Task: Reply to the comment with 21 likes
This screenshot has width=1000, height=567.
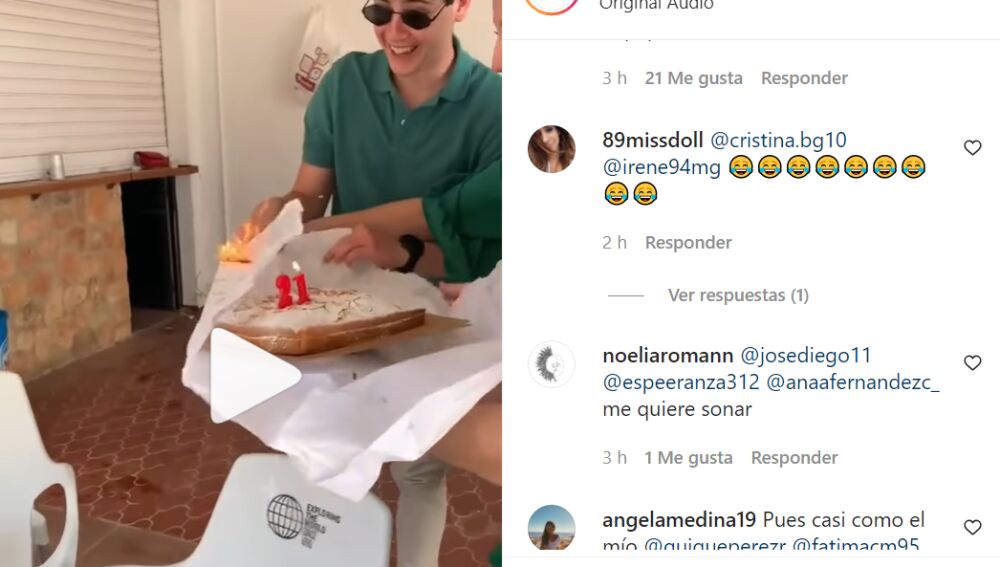Action: pos(804,78)
